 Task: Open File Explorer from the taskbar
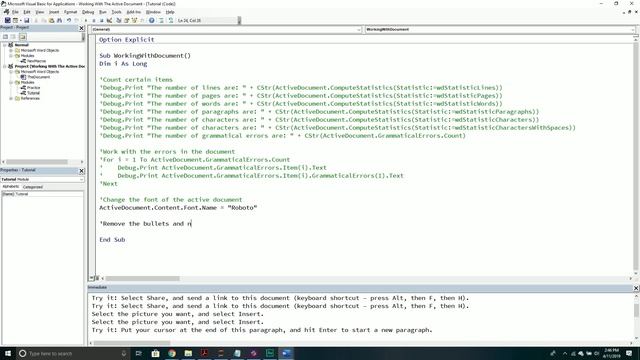coord(188,353)
